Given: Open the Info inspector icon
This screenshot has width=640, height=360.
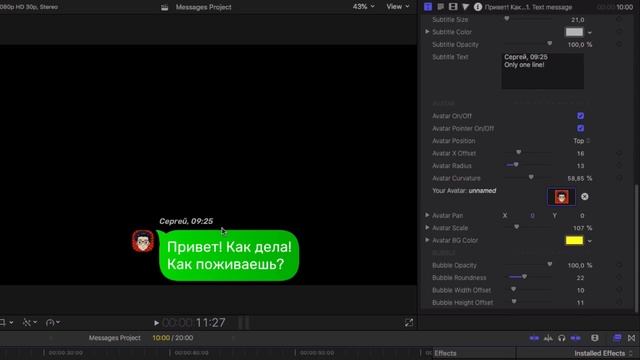Looking at the screenshot, I should [478, 7].
